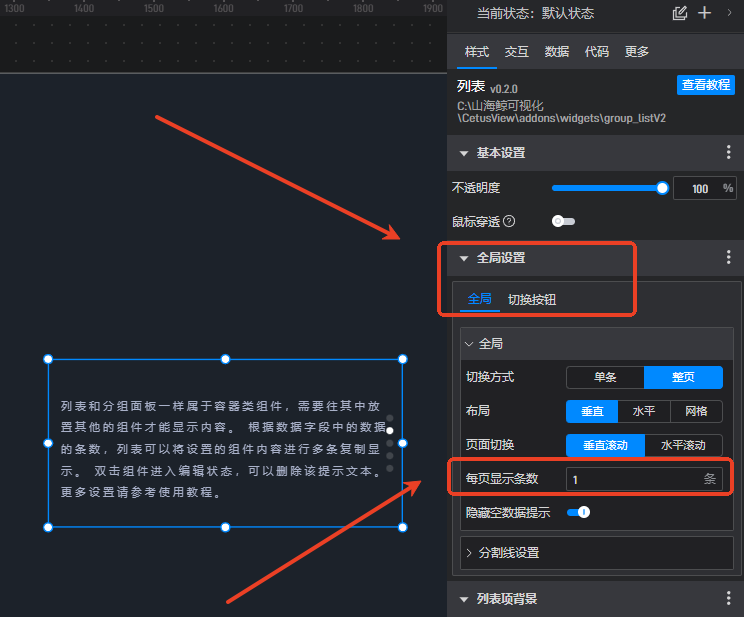Click the 当前状态: 默认状态 label
The image size is (744, 617).
(535, 13)
